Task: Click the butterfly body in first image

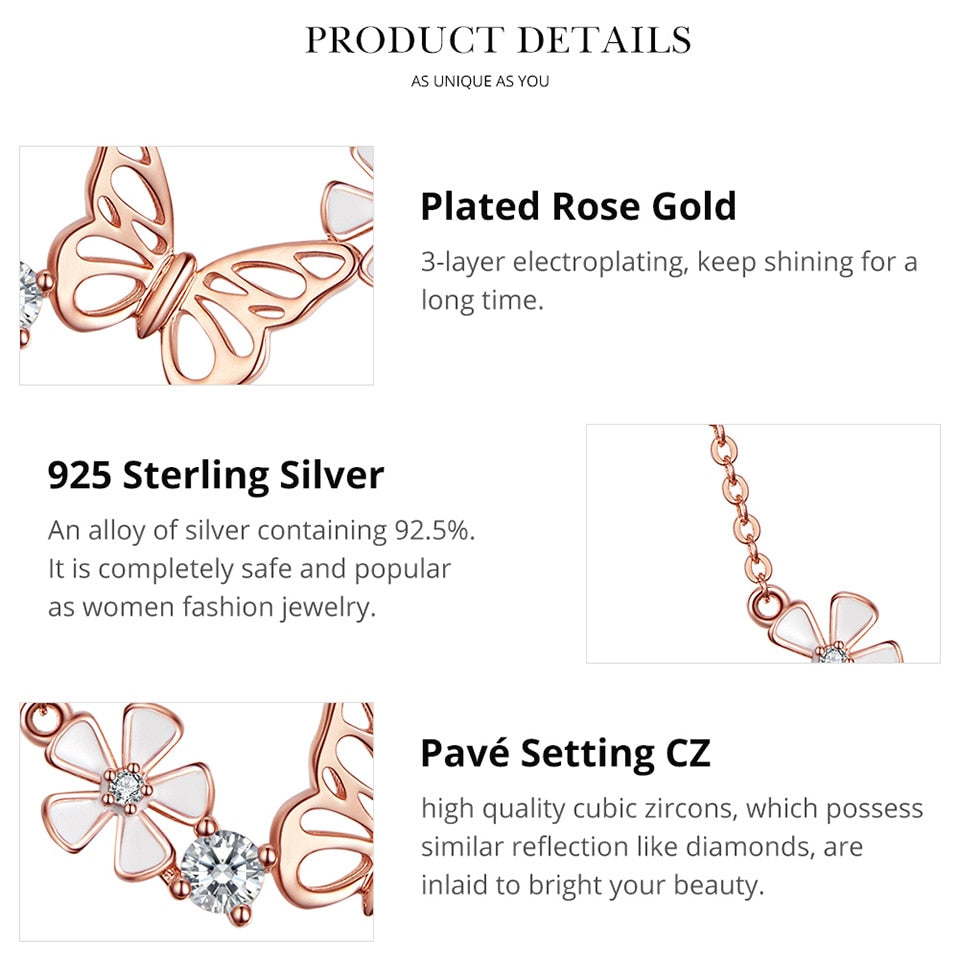Action: point(165,294)
